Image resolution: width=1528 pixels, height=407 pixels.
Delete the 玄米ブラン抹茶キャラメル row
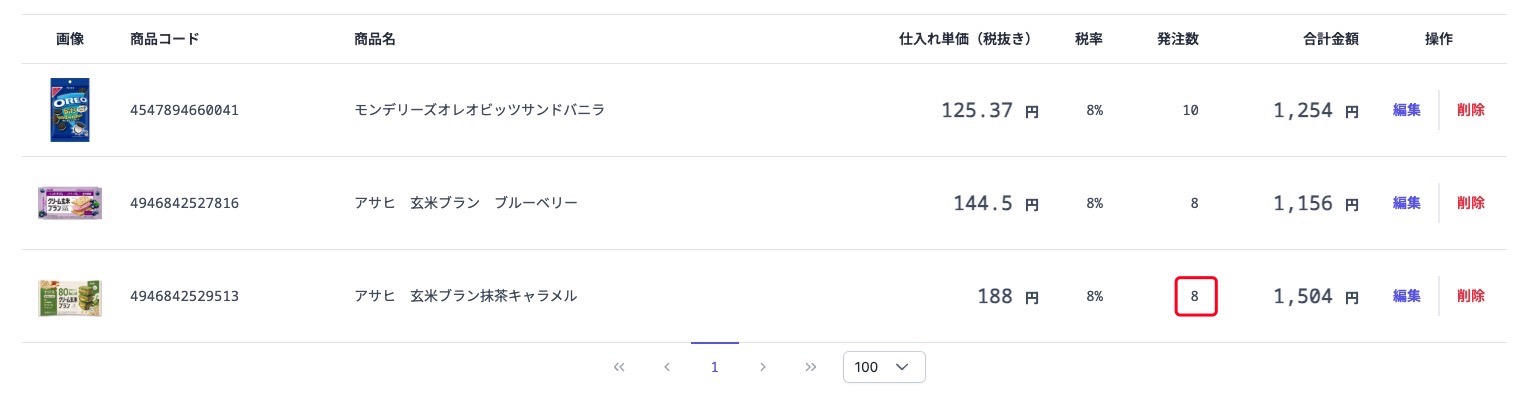[1471, 296]
